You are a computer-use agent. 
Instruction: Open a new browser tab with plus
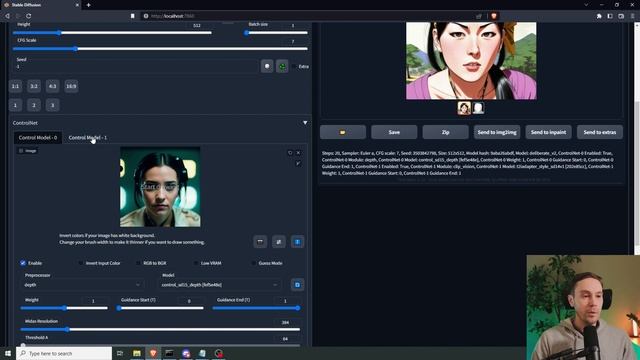pyautogui.click(x=89, y=5)
